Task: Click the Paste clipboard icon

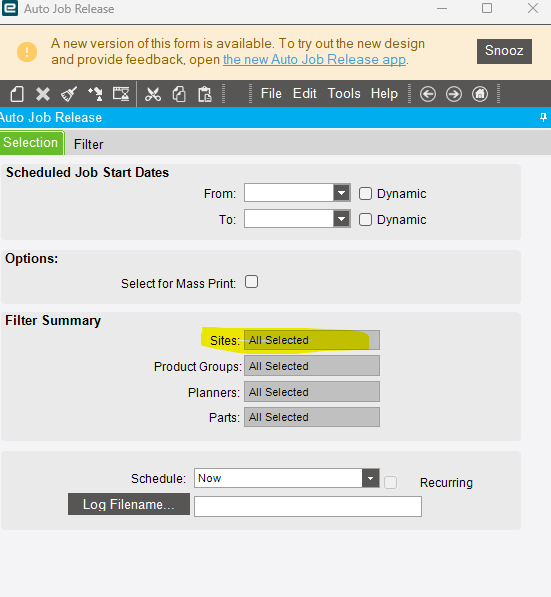Action: point(204,94)
